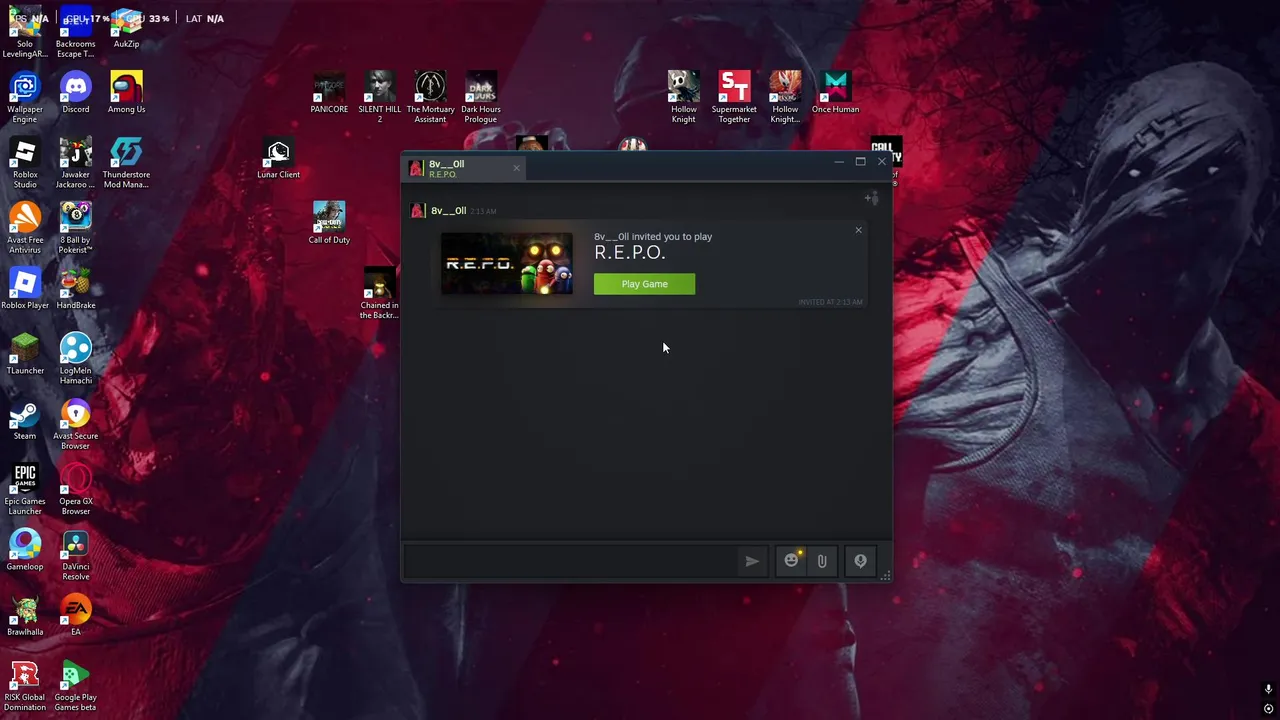Screen dimensions: 1280x720
Task: Select the Brawlhalla desktop icon
Action: click(25, 616)
